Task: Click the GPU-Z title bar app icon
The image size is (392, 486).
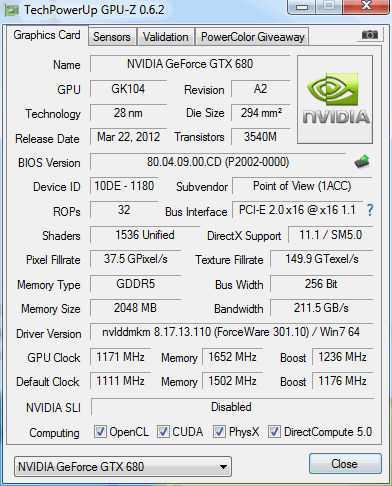Action: coord(12,10)
